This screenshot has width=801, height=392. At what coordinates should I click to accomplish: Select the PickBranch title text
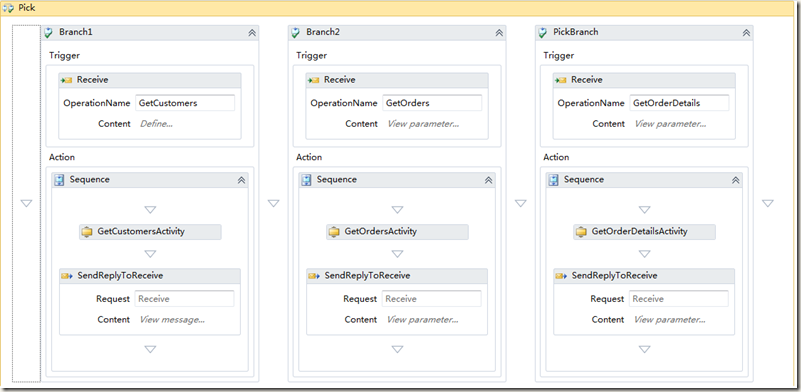(576, 32)
